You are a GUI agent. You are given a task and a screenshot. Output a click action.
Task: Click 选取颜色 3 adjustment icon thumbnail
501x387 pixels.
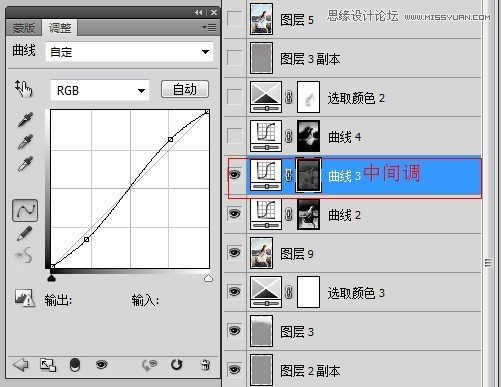[266, 292]
